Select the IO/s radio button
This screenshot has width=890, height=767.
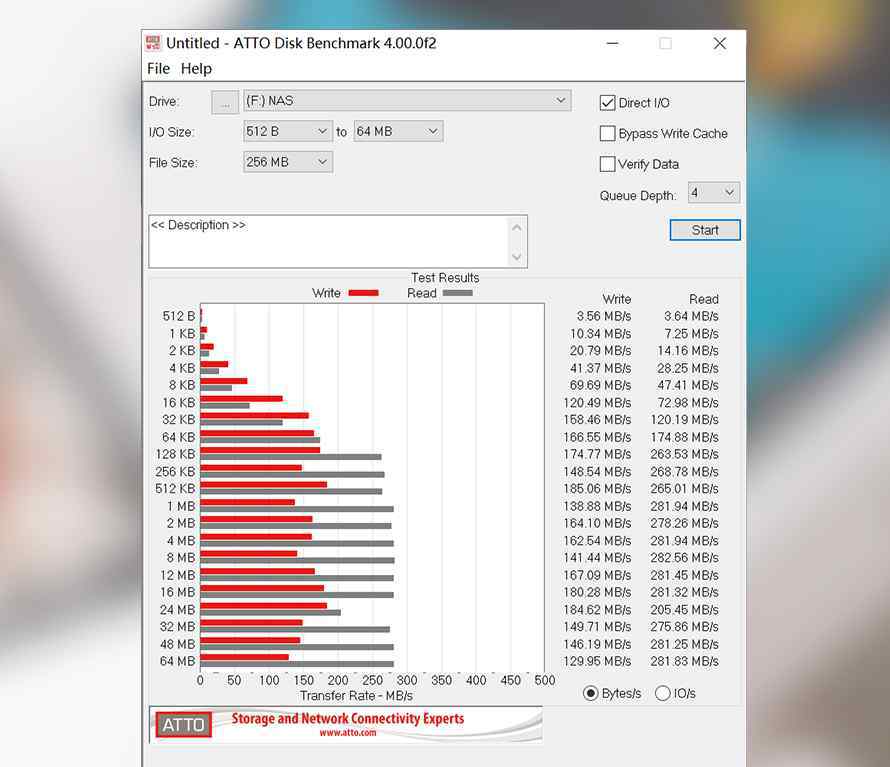pos(662,693)
